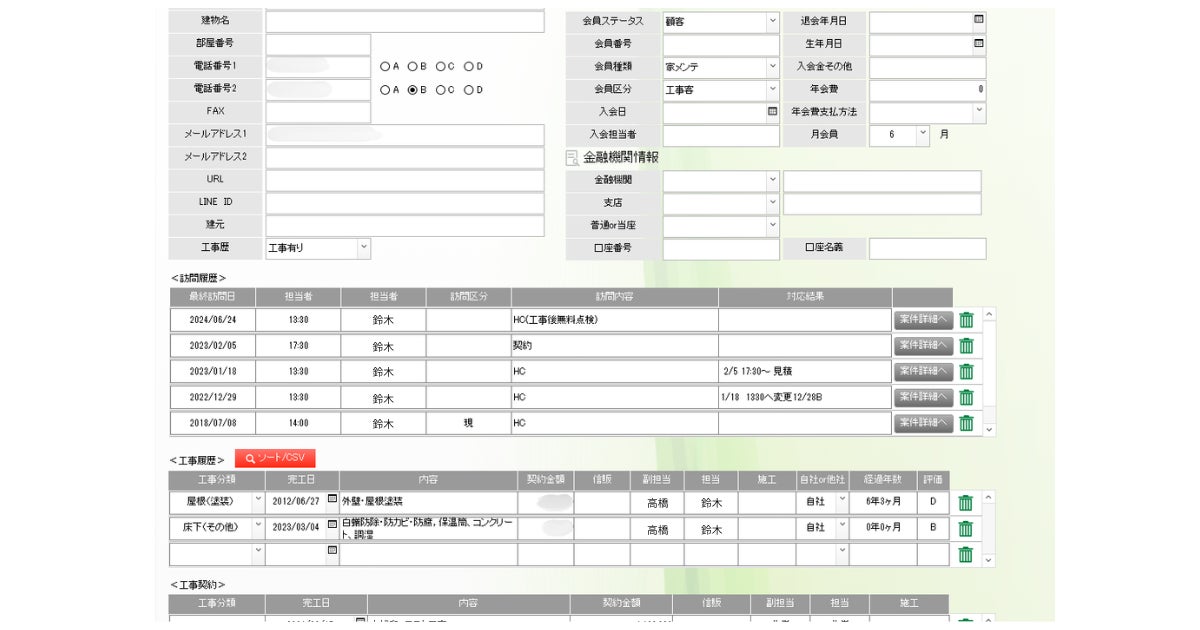Image resolution: width=1200 pixels, height=630 pixels.
Task: Click the URL input field
Action: (405, 180)
